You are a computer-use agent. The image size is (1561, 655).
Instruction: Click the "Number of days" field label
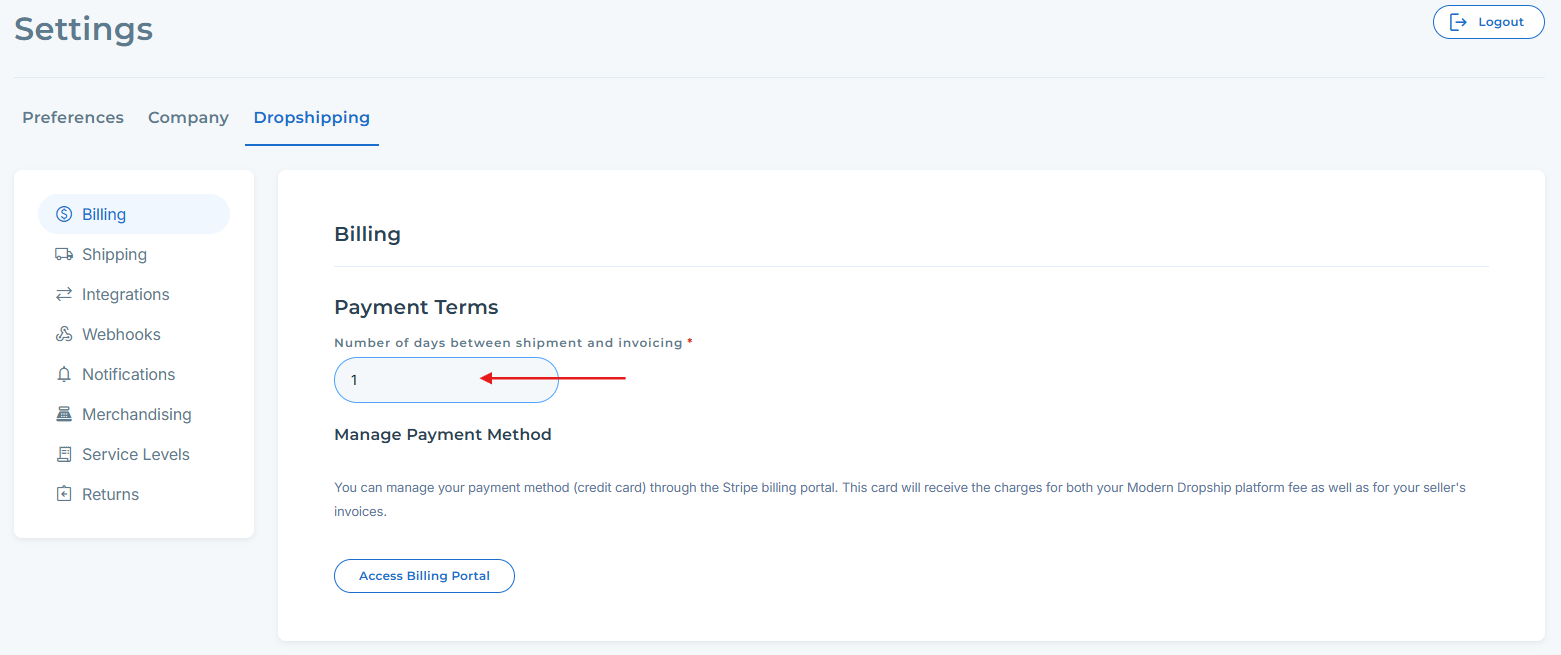click(x=509, y=343)
